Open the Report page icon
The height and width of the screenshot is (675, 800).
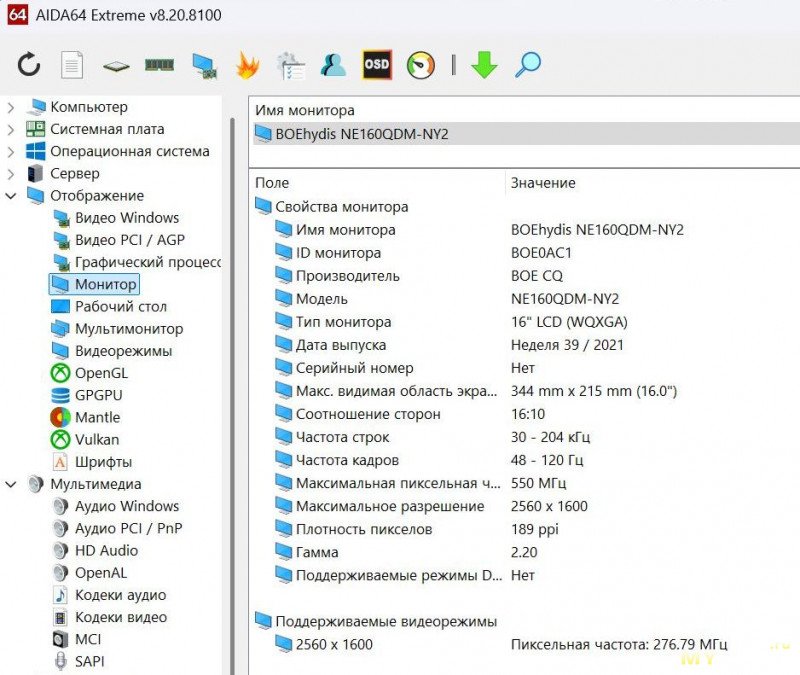[x=72, y=66]
